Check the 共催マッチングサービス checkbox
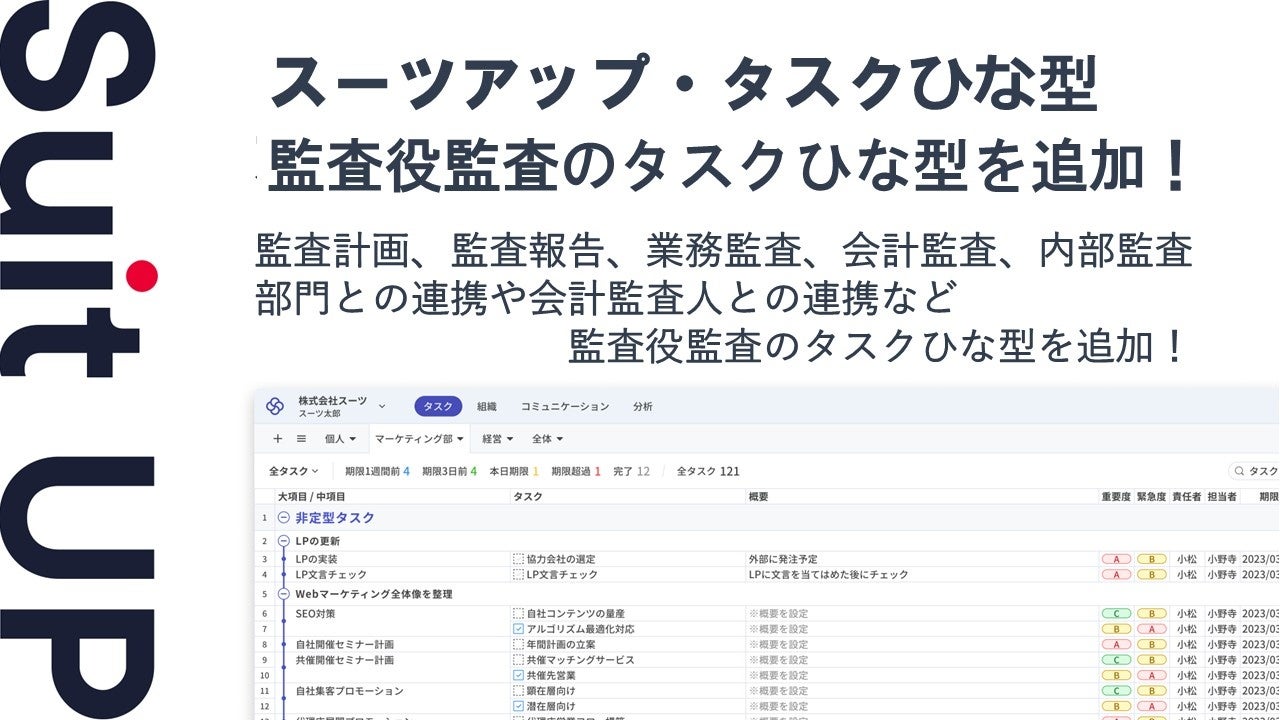The height and width of the screenshot is (720, 1280). tap(518, 660)
